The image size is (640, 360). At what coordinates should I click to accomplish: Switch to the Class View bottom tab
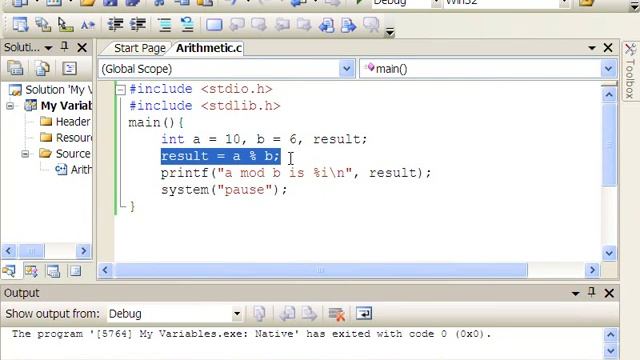point(31,271)
